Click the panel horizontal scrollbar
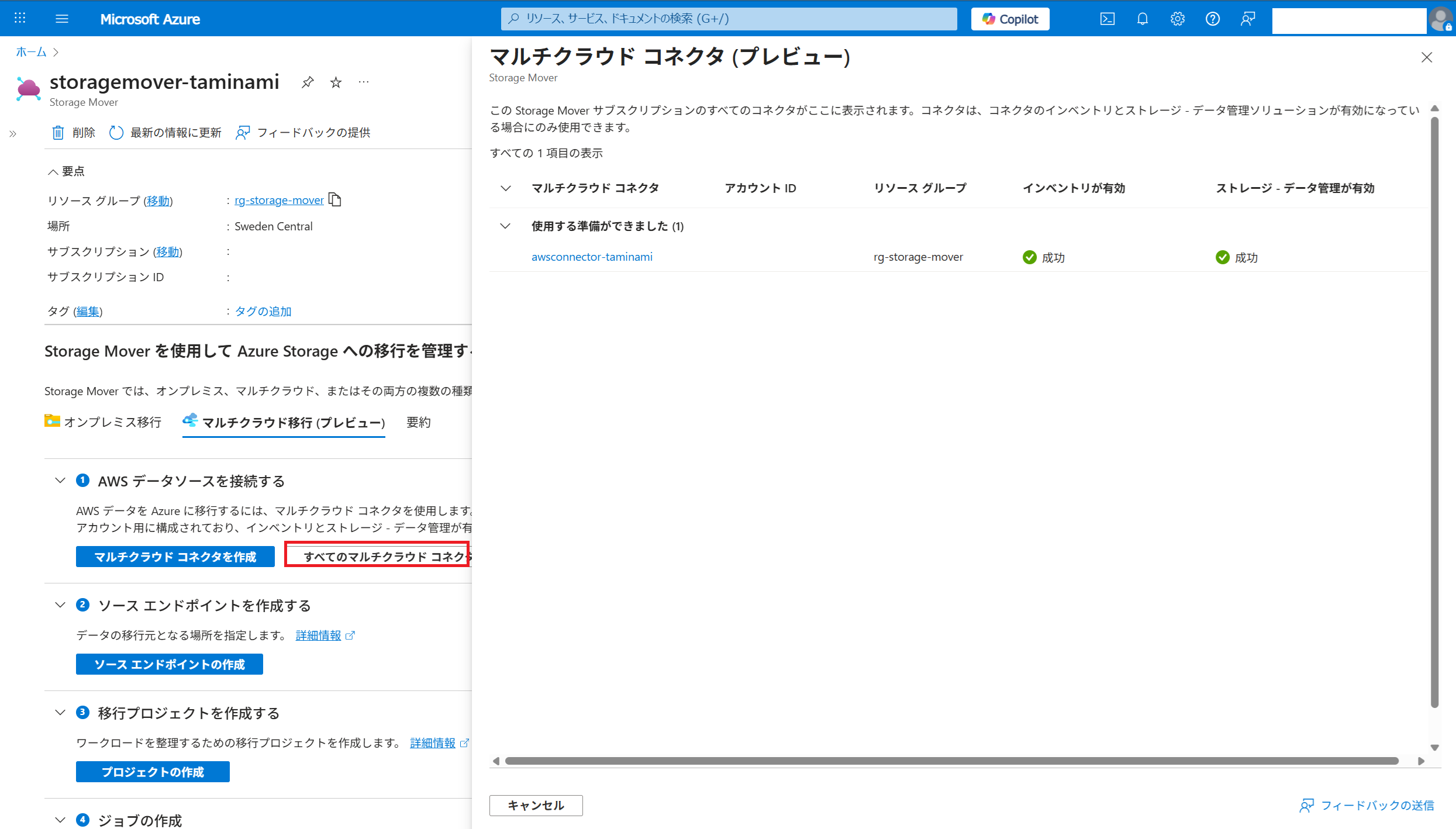This screenshot has width=1456, height=829. pyautogui.click(x=952, y=761)
